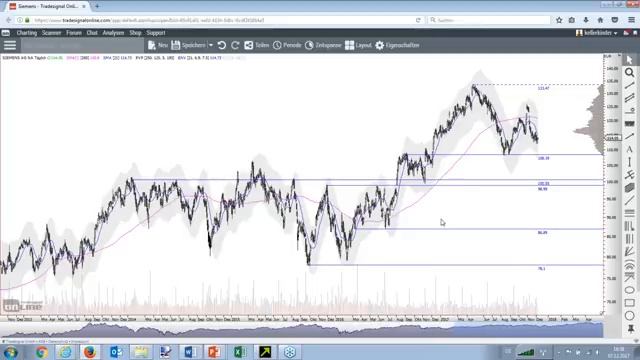The height and width of the screenshot is (360, 640).
Task: Open the Firefox hamburger menu
Action: 631,20
